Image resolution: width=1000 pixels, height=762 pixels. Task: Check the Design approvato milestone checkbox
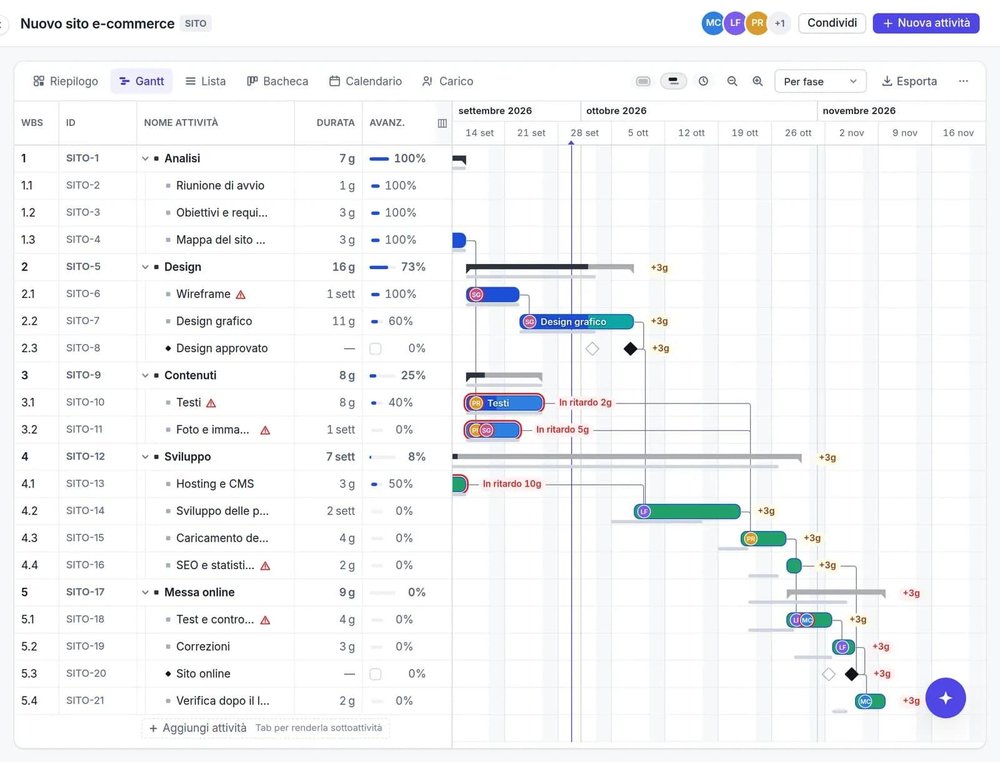[x=376, y=349]
